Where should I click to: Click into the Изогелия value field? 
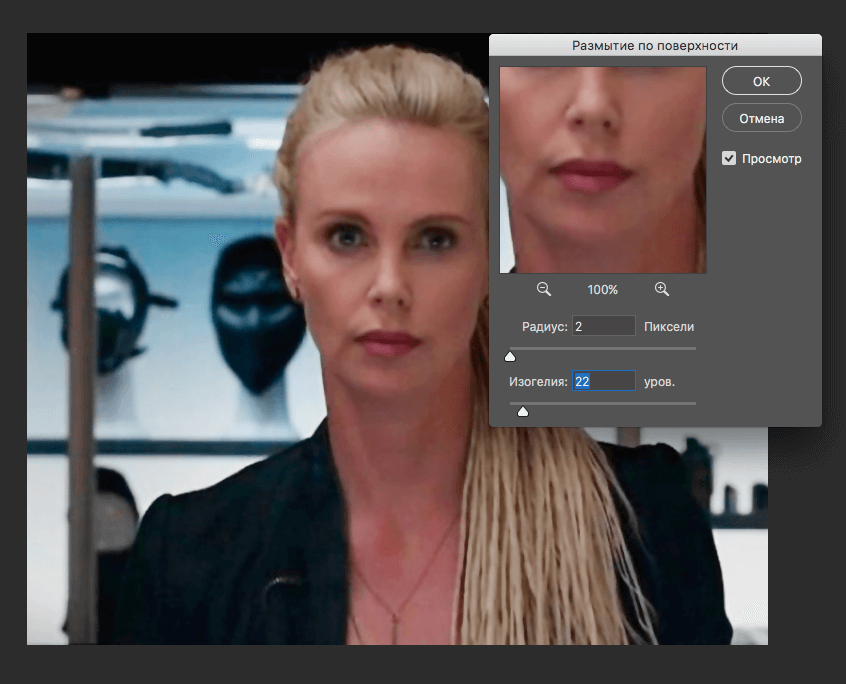604,381
